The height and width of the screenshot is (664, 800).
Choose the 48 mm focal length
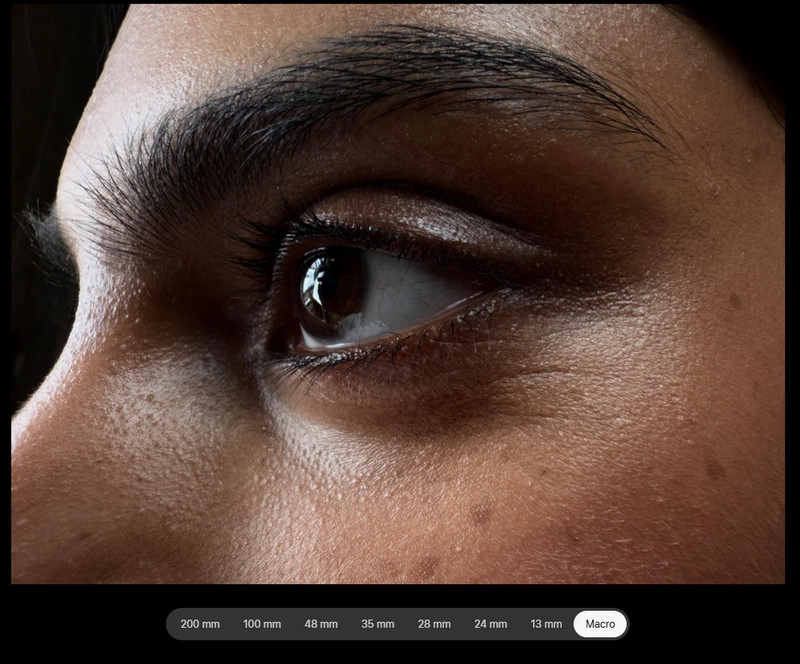click(x=321, y=624)
